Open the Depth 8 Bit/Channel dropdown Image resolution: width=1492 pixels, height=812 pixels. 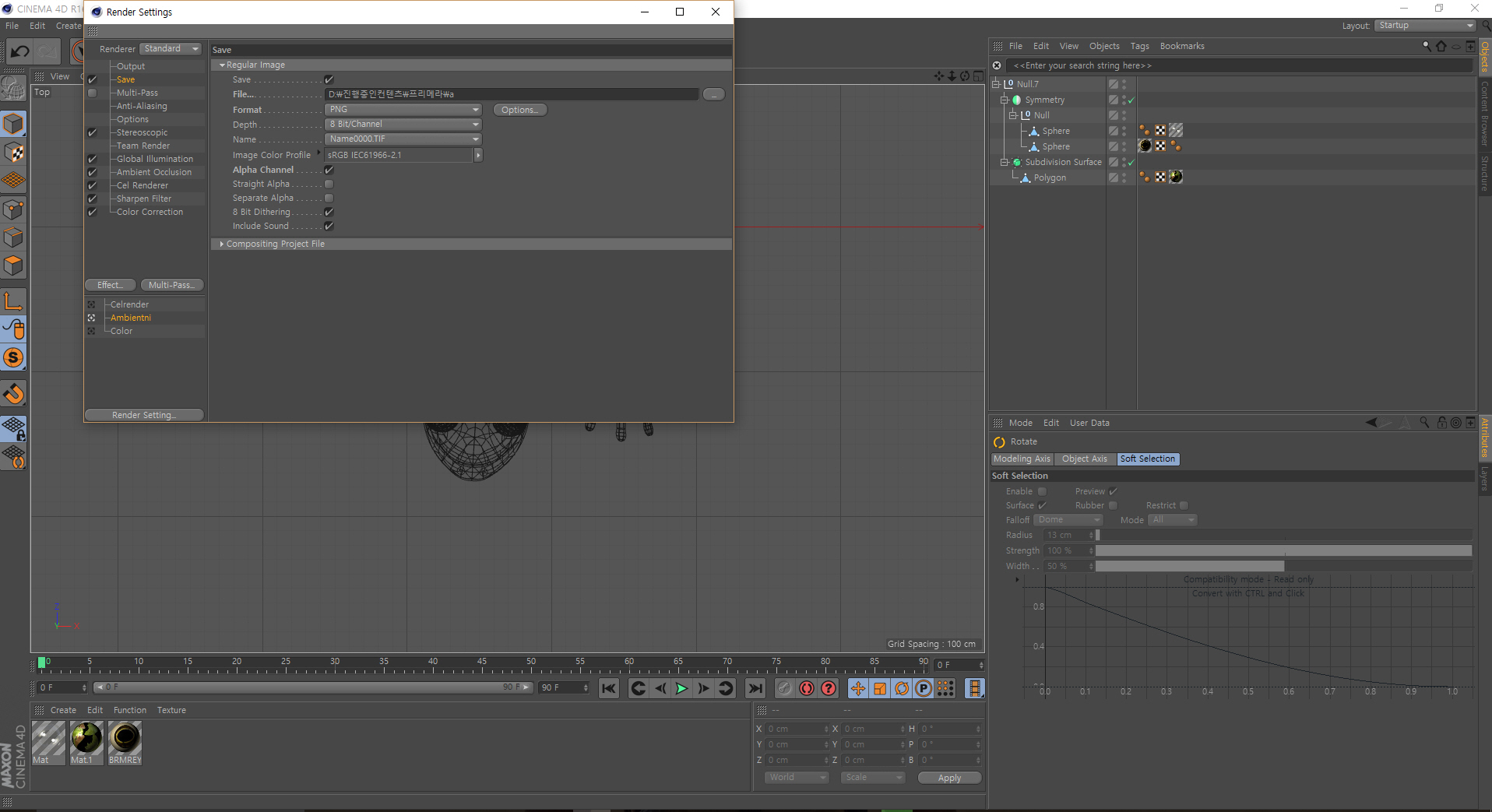click(x=403, y=125)
